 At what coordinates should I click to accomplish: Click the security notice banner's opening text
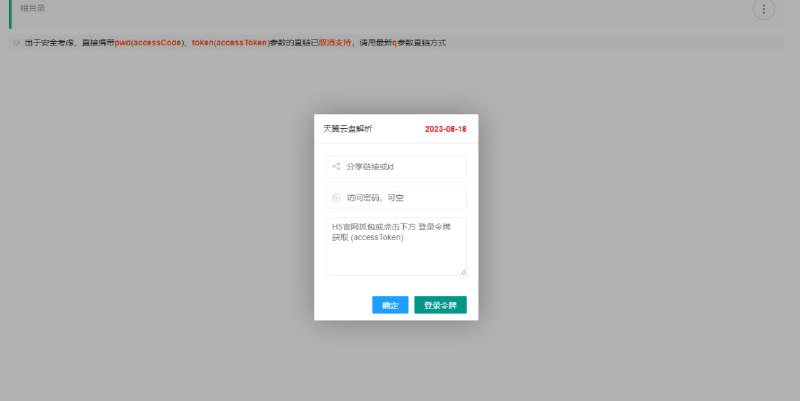(50, 44)
